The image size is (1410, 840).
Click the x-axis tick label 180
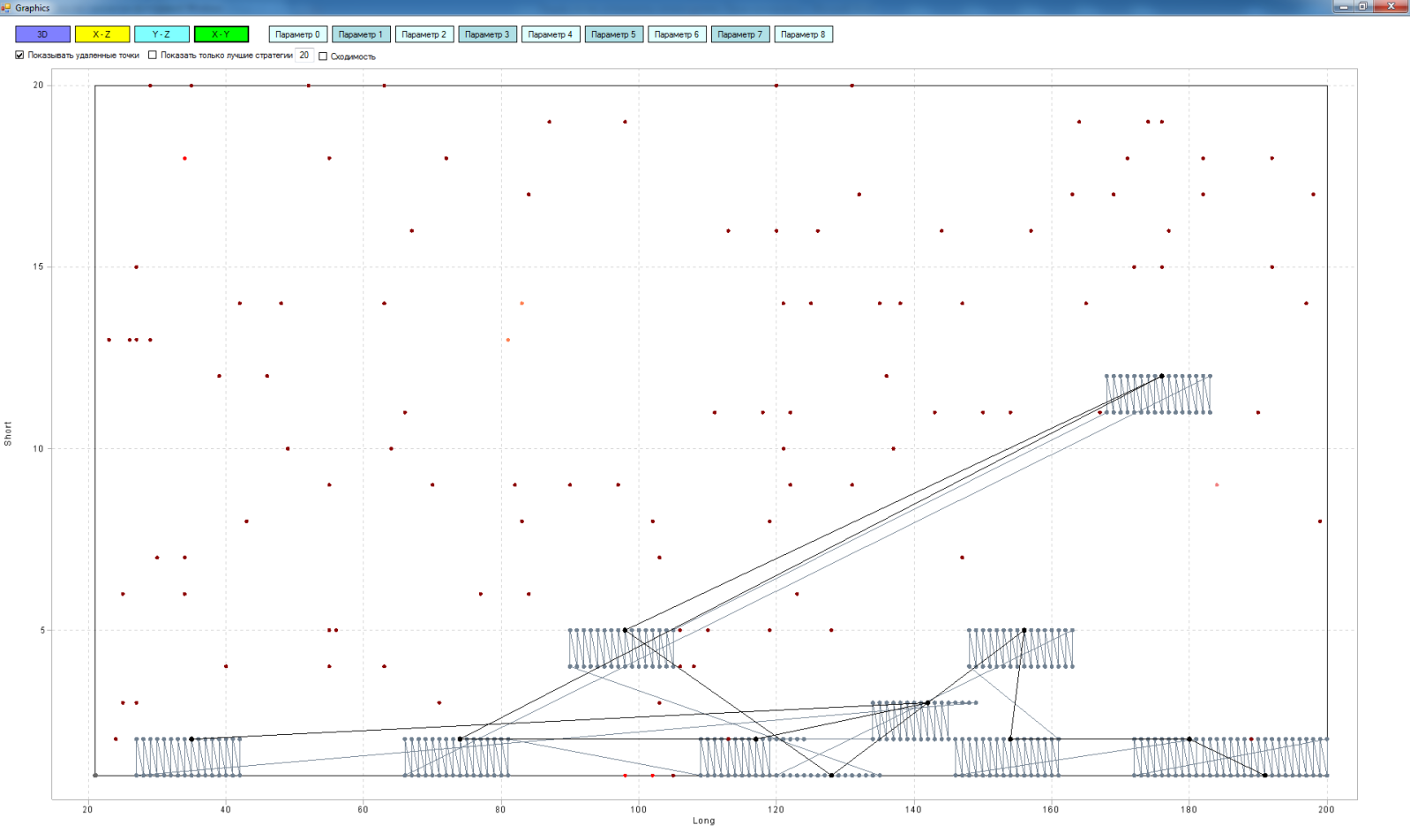click(x=1189, y=810)
